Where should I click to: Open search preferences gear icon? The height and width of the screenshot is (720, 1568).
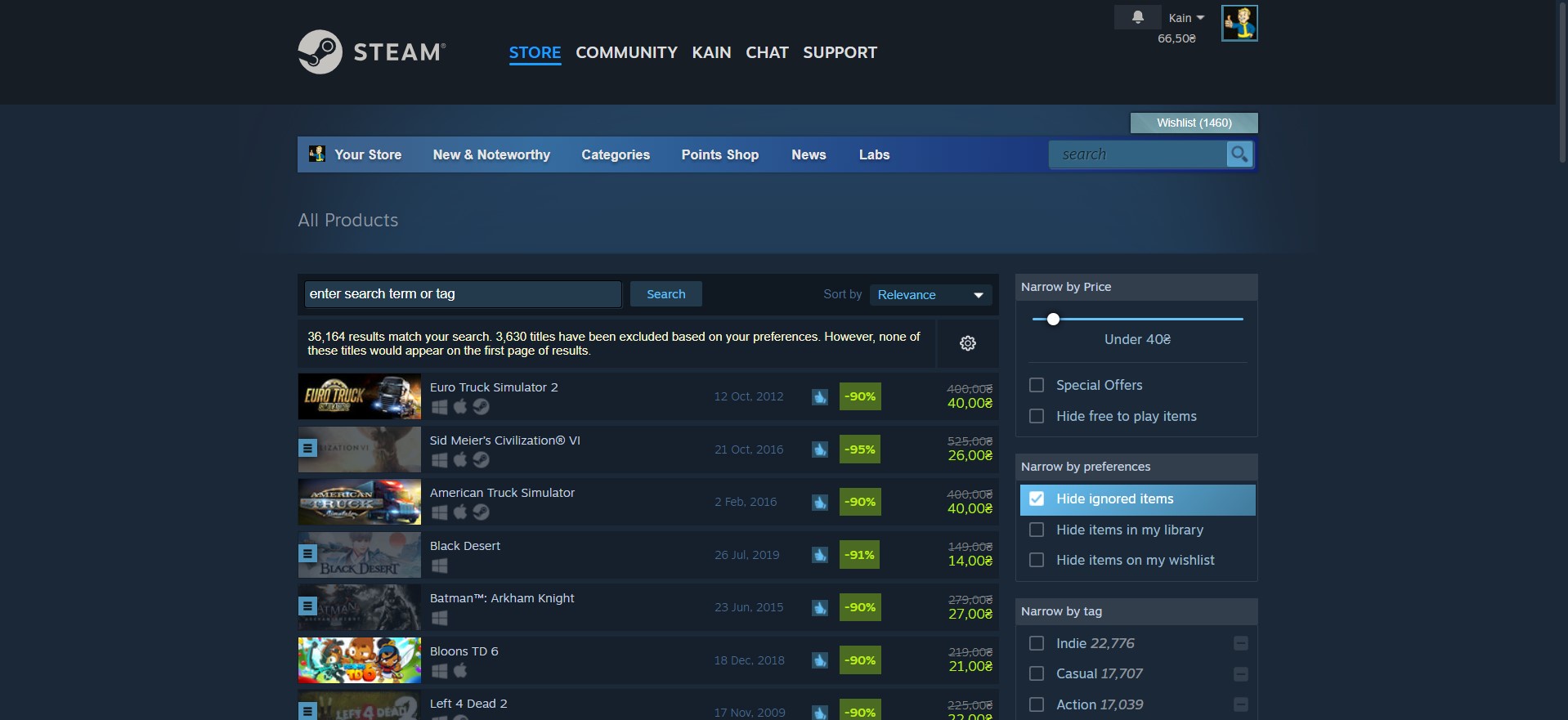968,343
